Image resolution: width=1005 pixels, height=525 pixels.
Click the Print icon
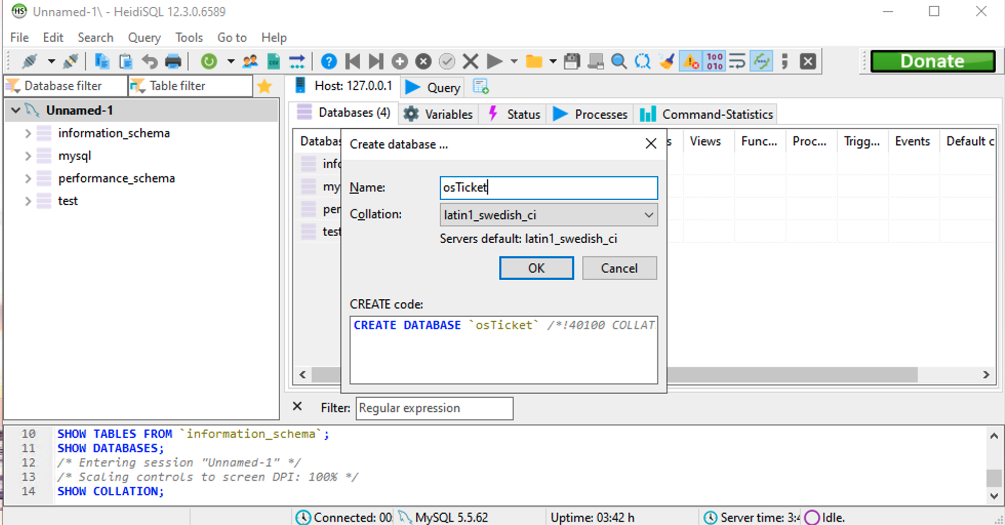173,62
